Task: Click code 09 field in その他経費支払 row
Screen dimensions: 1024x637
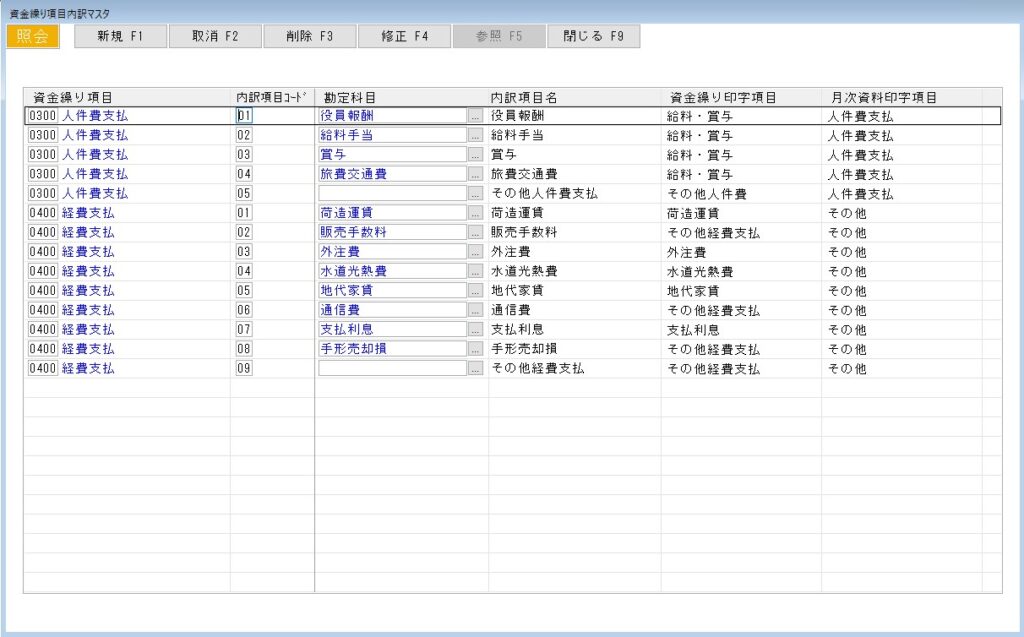Action: click(244, 368)
